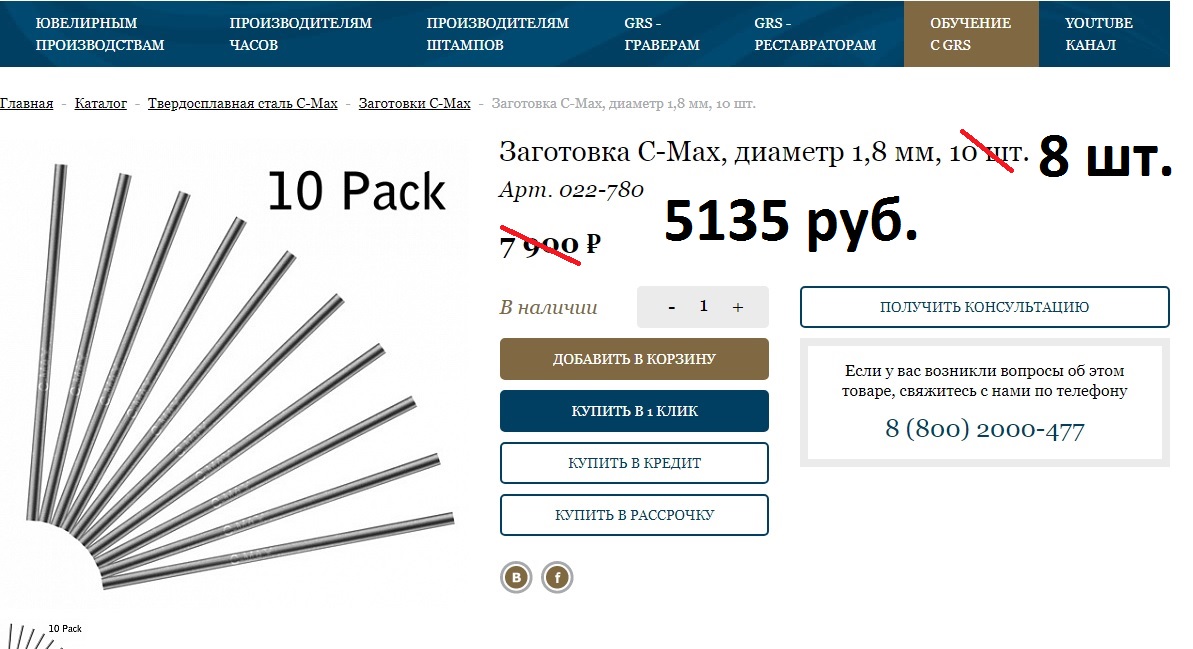Choose Купить в рассрочку option
This screenshot has height=649, width=1193.
click(635, 515)
